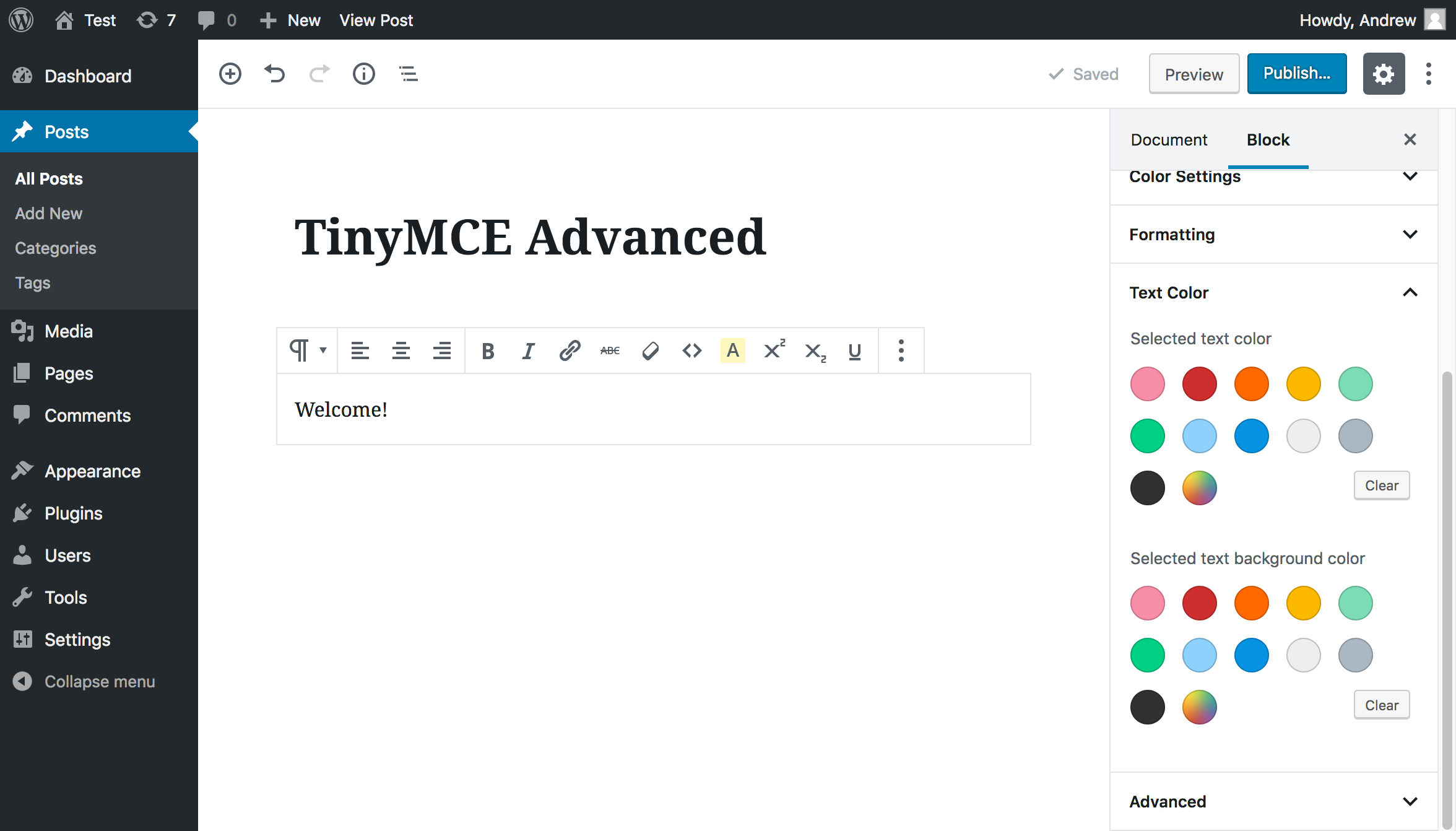Click the Add block plus icon
1456x831 pixels.
(x=230, y=74)
